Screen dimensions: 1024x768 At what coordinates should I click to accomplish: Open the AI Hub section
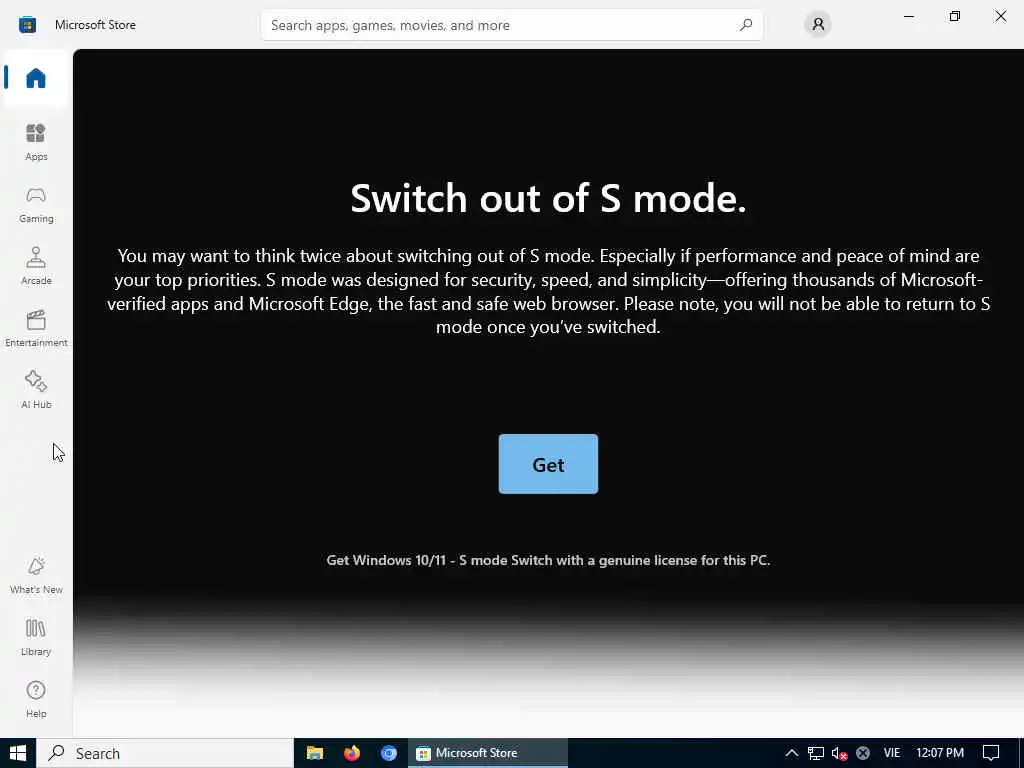pos(36,390)
